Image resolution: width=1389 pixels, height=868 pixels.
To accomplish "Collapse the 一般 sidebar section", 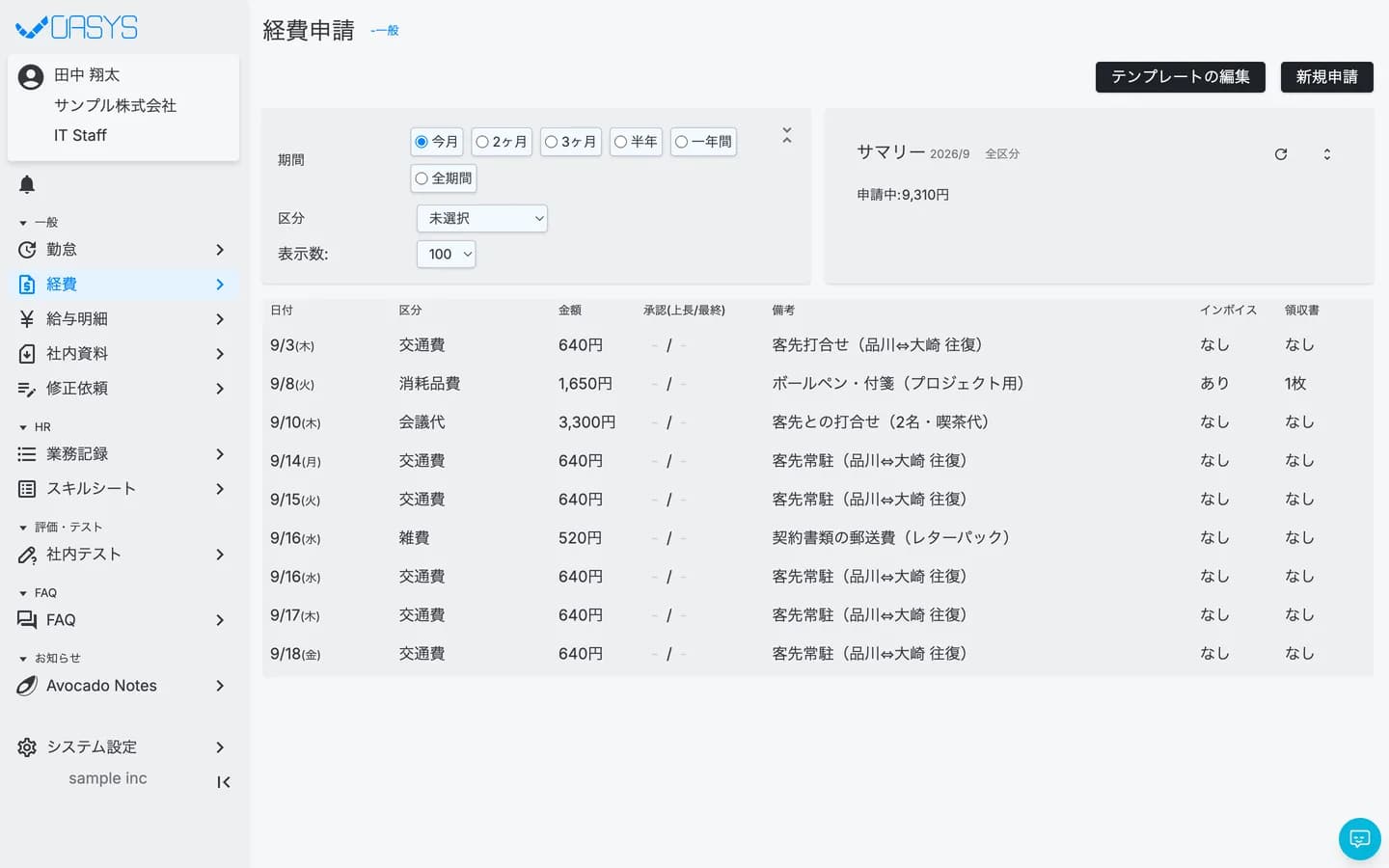I will click(39, 223).
